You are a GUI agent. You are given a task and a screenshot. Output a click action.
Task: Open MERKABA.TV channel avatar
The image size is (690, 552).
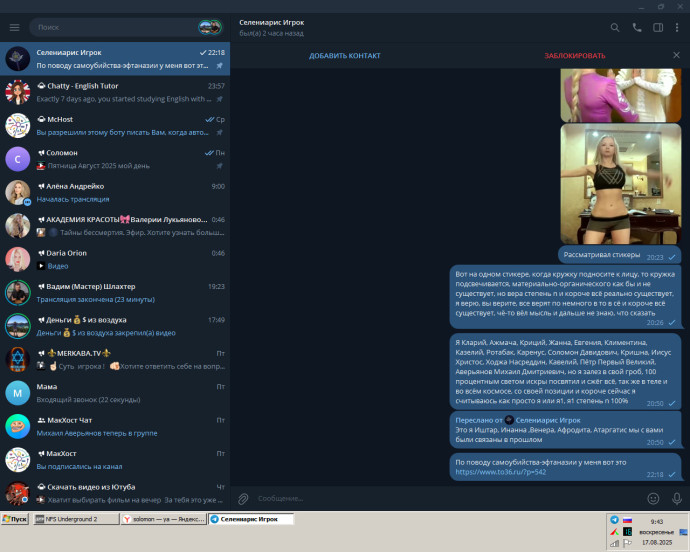click(18, 360)
